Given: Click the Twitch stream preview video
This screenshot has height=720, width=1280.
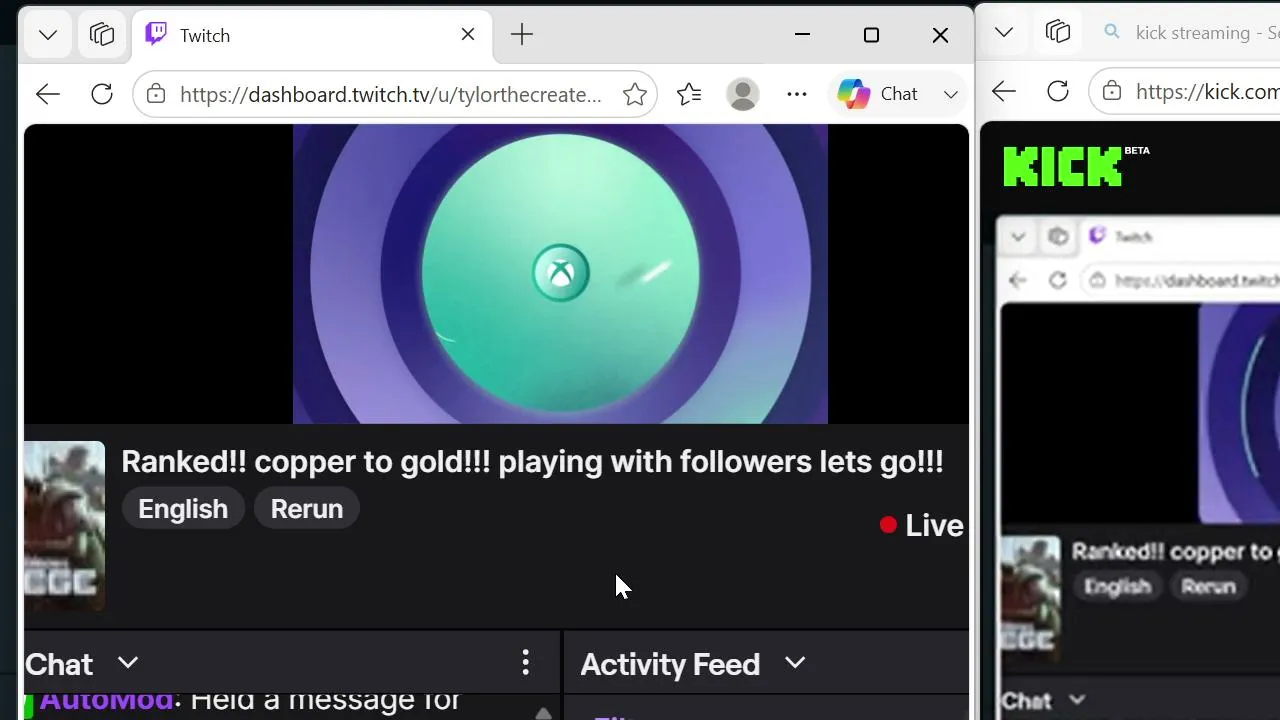Looking at the screenshot, I should pos(560,274).
